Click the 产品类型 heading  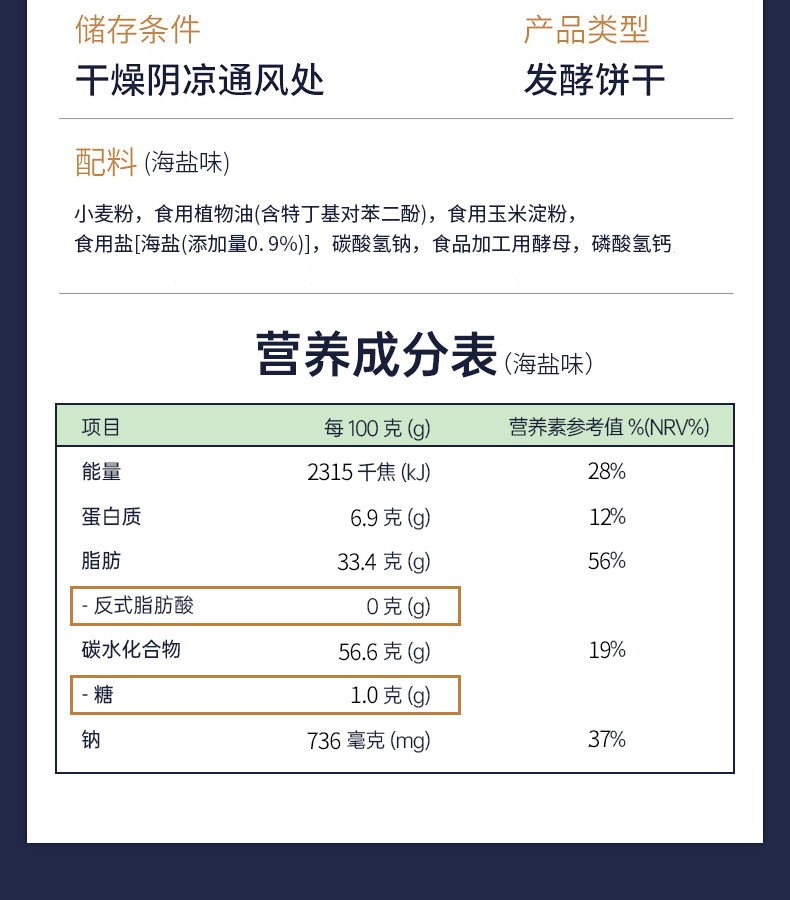pyautogui.click(x=586, y=30)
